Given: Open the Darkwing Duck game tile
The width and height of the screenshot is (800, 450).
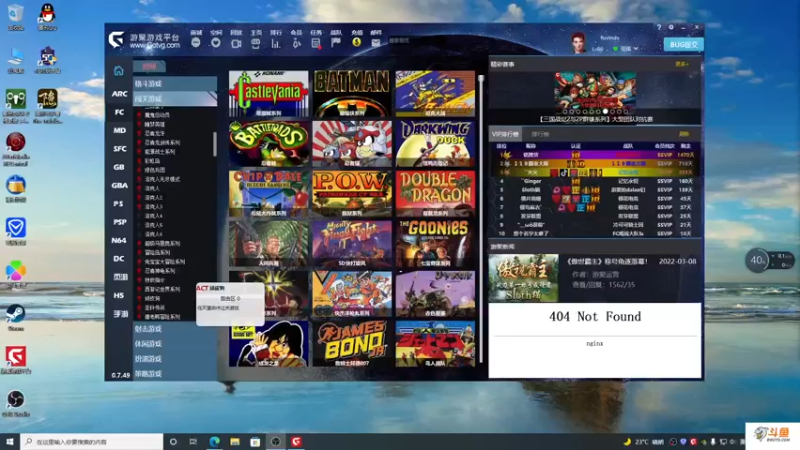Looking at the screenshot, I should (x=435, y=144).
